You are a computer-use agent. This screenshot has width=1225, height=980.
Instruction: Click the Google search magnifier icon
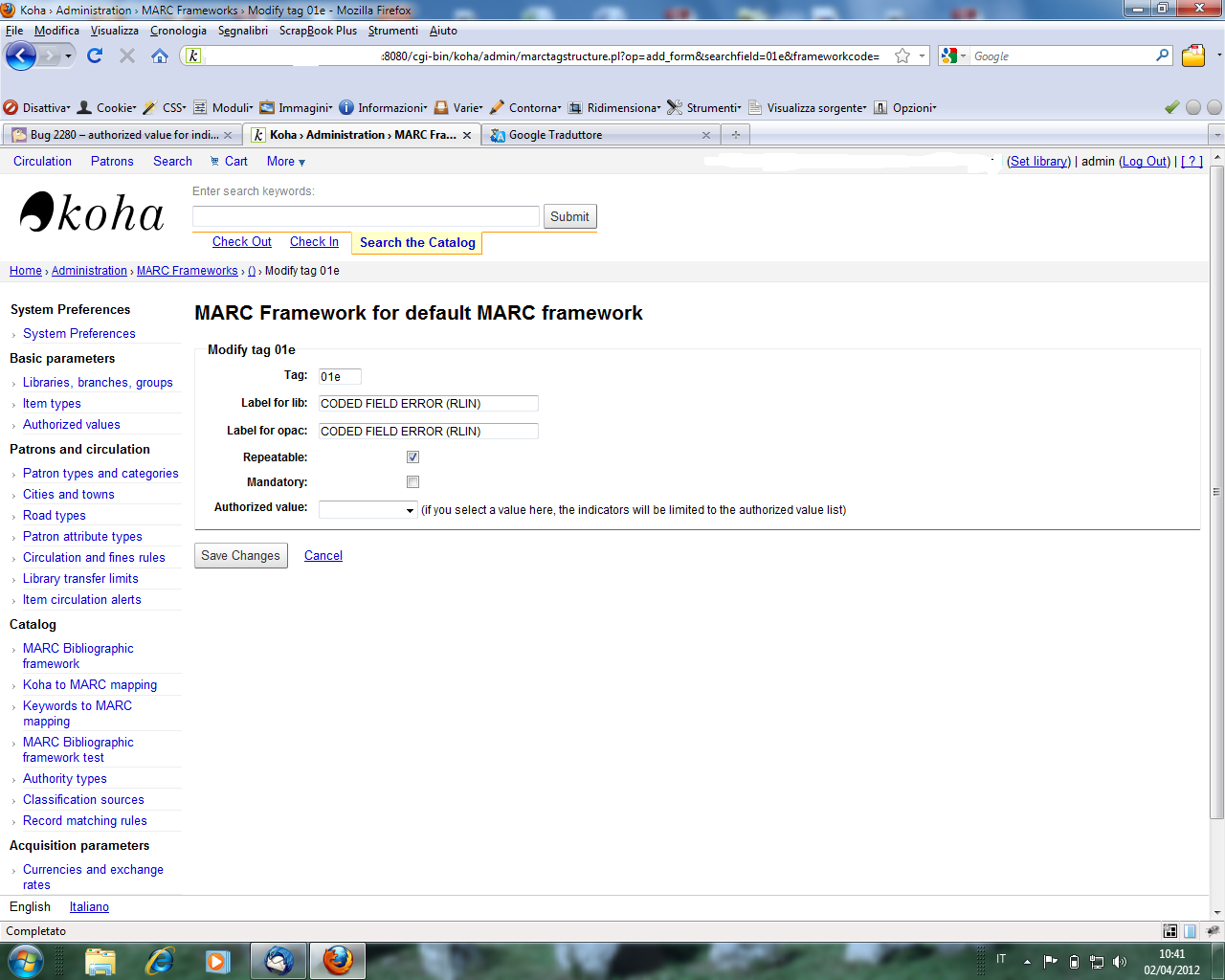[x=1162, y=56]
